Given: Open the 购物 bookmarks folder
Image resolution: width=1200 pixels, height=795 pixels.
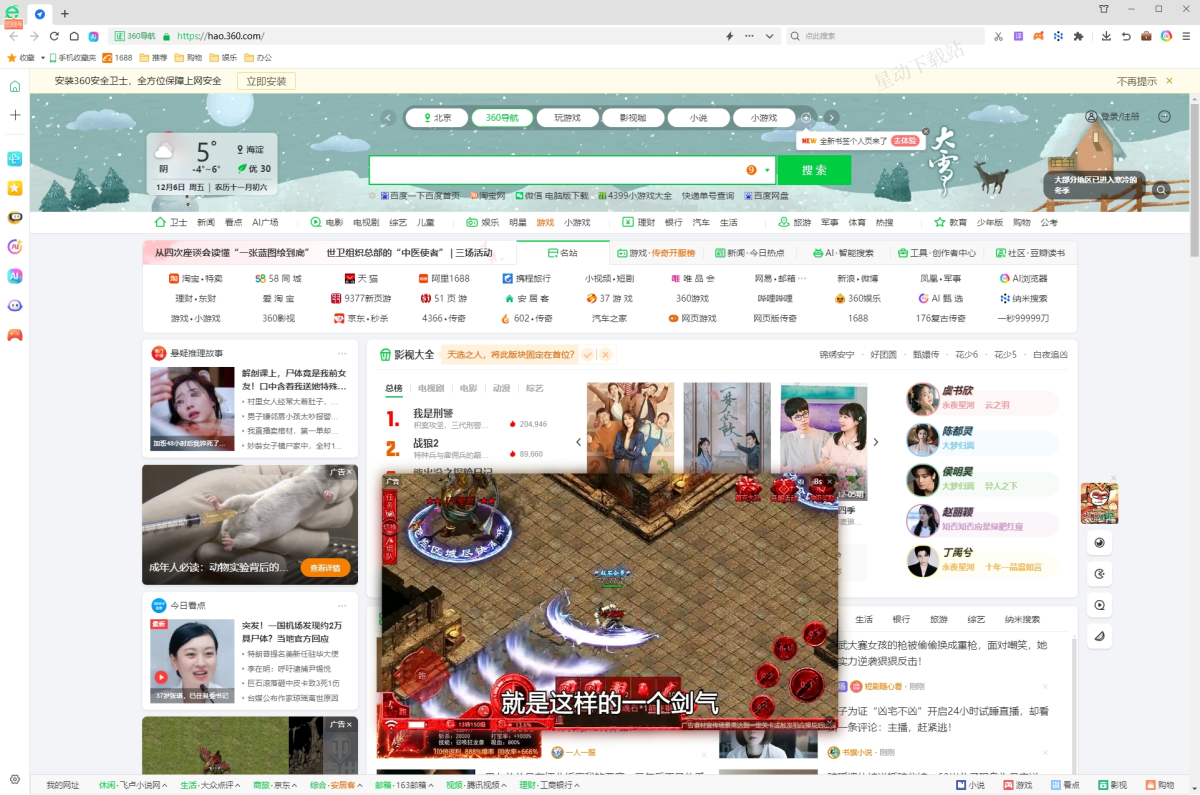Looking at the screenshot, I should [x=188, y=58].
